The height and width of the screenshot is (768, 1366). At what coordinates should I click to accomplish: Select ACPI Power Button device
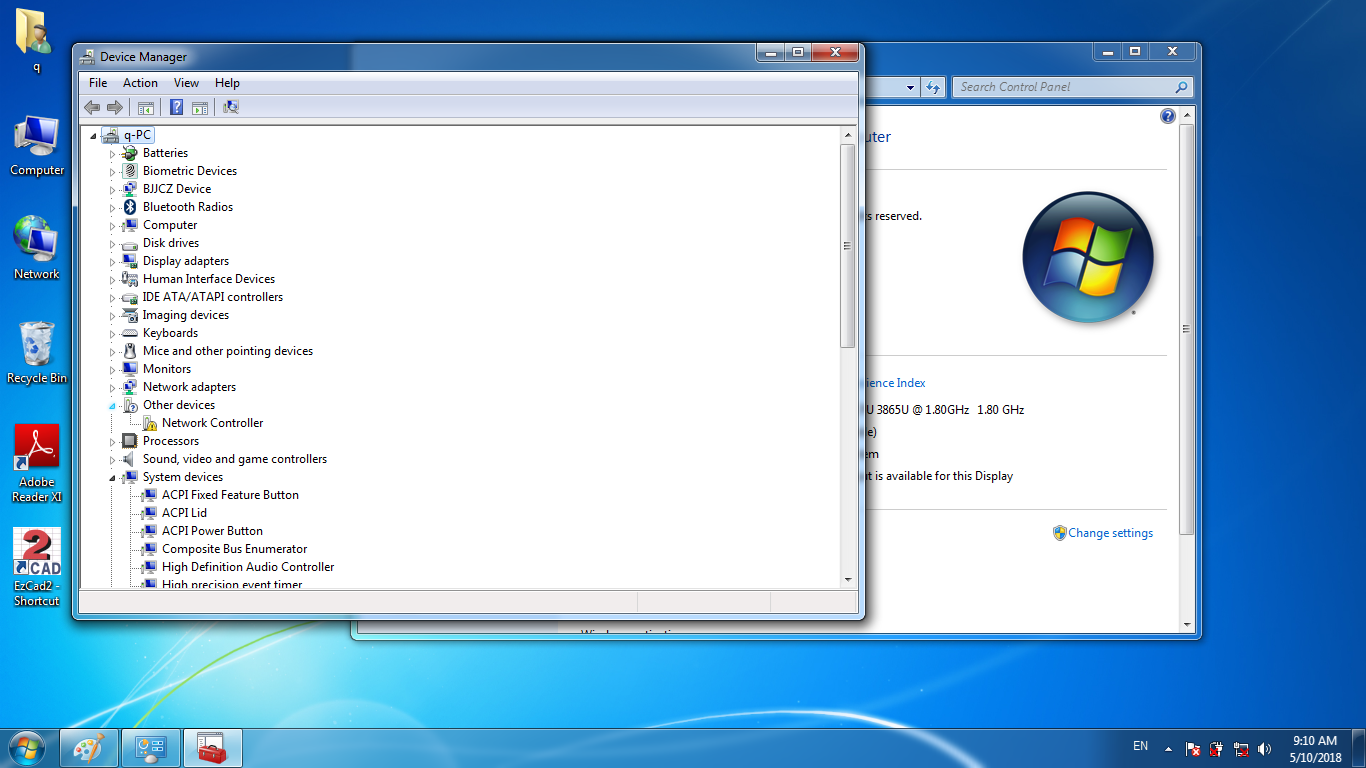[212, 531]
